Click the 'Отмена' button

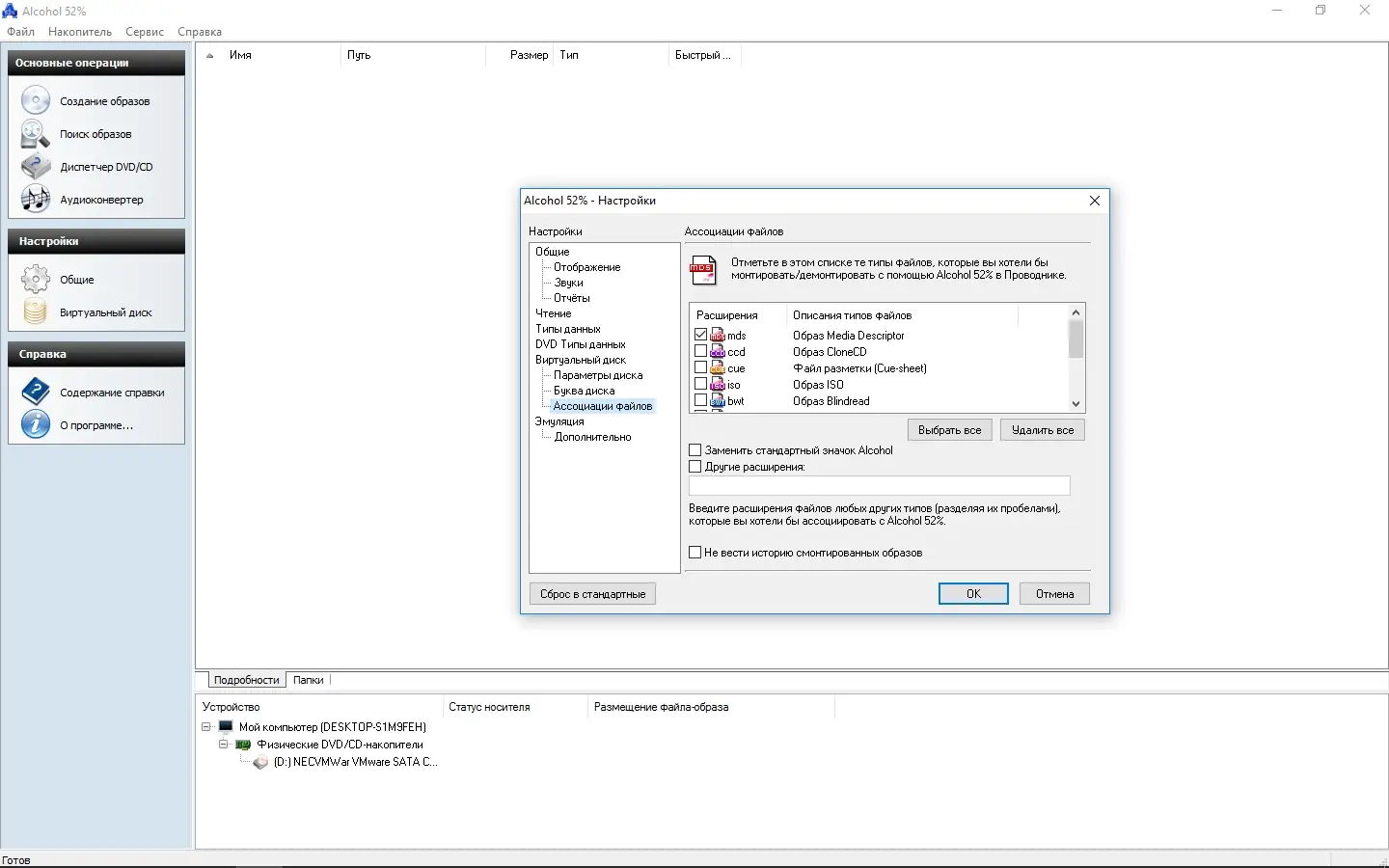pos(1054,594)
